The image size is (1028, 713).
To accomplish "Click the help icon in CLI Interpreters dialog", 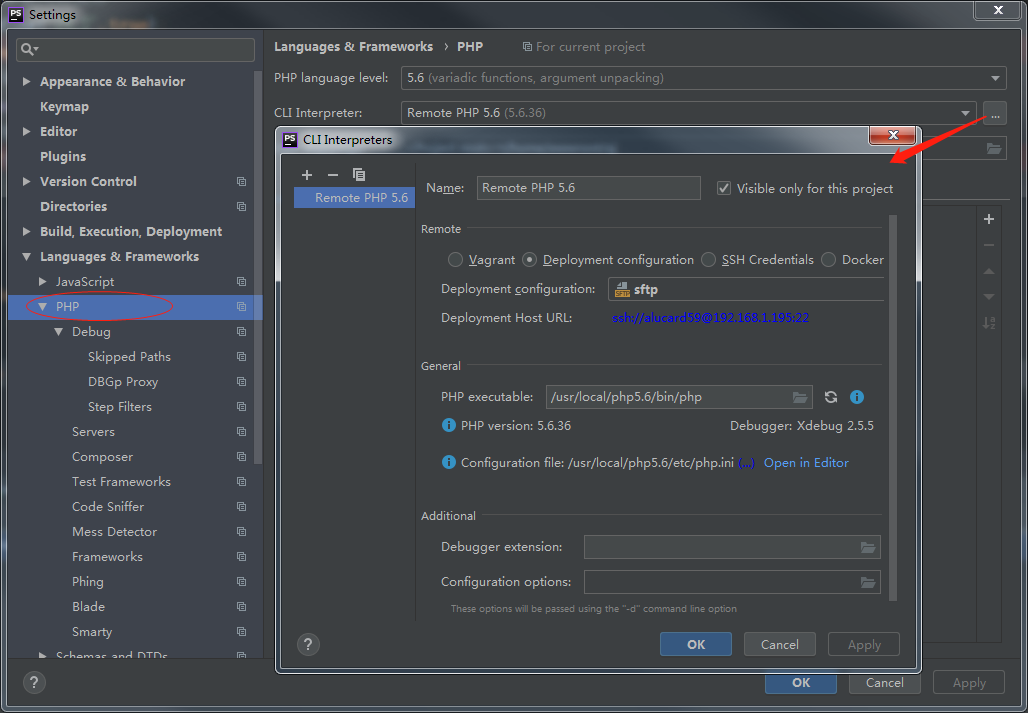I will click(308, 644).
